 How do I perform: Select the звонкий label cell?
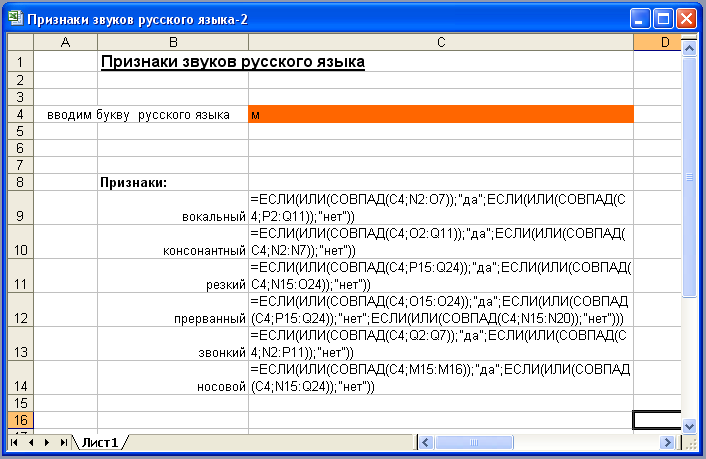tap(173, 344)
